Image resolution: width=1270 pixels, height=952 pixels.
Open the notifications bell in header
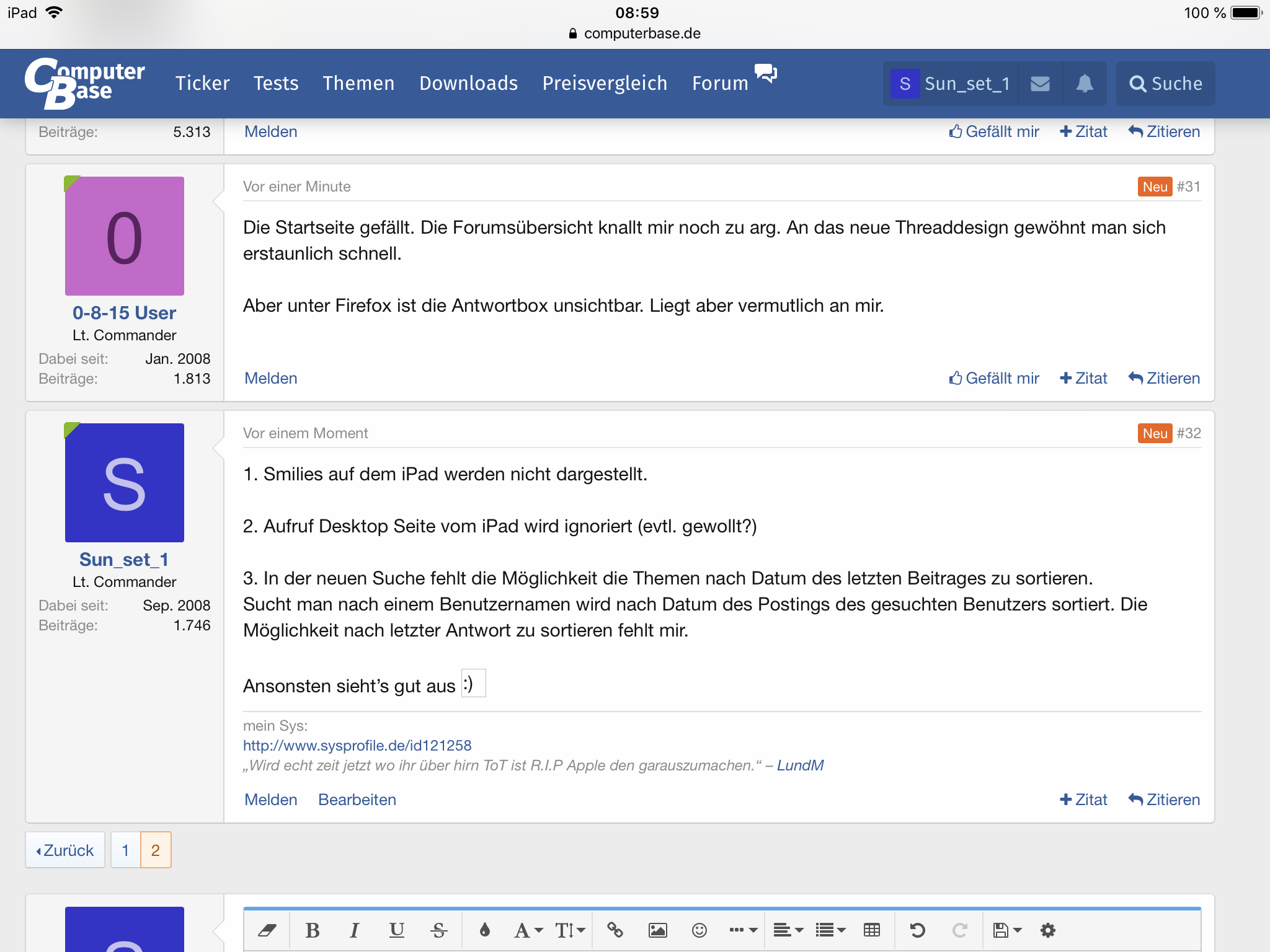tap(1084, 84)
